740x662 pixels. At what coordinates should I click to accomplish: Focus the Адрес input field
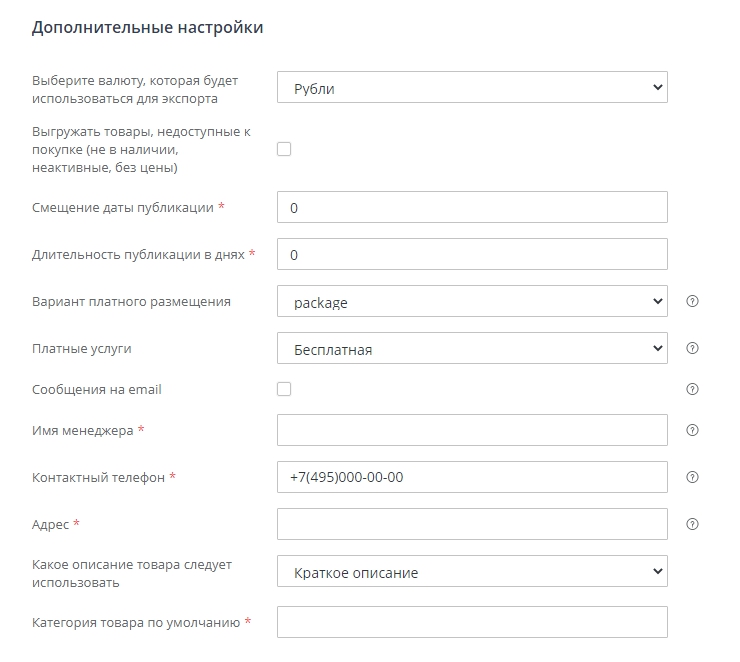[472, 524]
